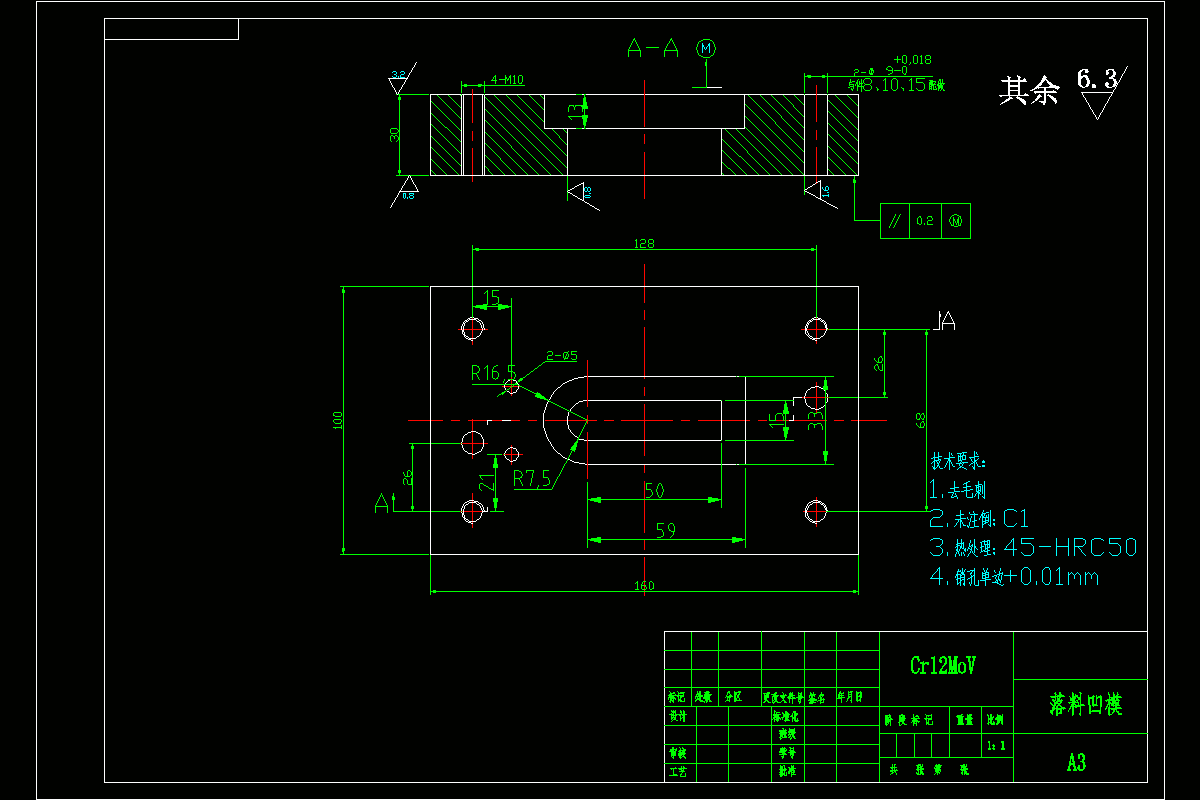Select the "R16.5" radius label
Viewport: 1200px width, 800px height.
[x=493, y=373]
